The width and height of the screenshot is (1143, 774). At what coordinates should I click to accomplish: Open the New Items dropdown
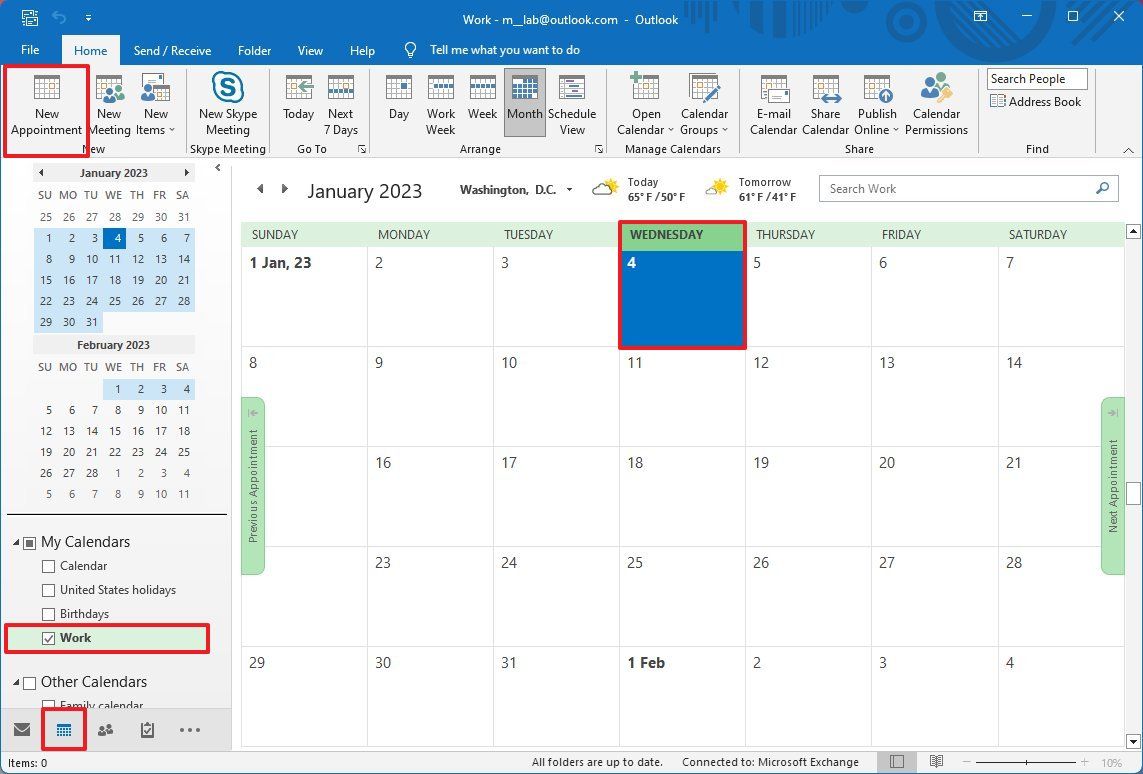(155, 103)
